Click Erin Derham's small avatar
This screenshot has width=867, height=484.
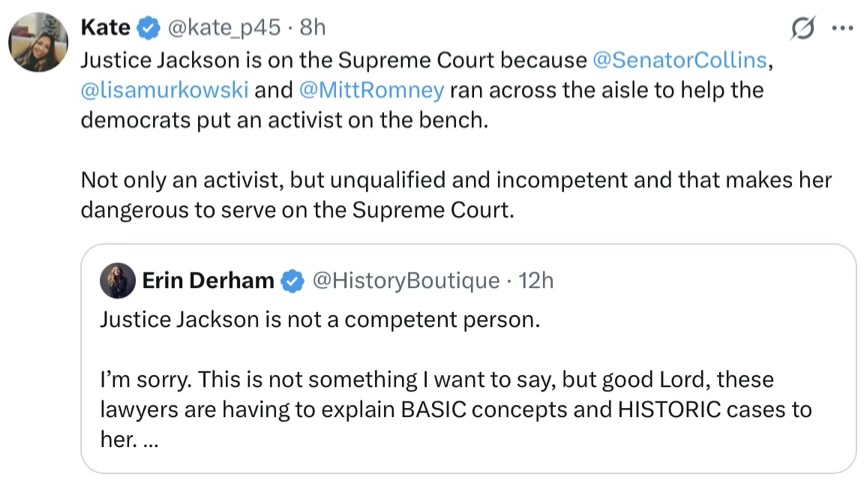coord(118,281)
